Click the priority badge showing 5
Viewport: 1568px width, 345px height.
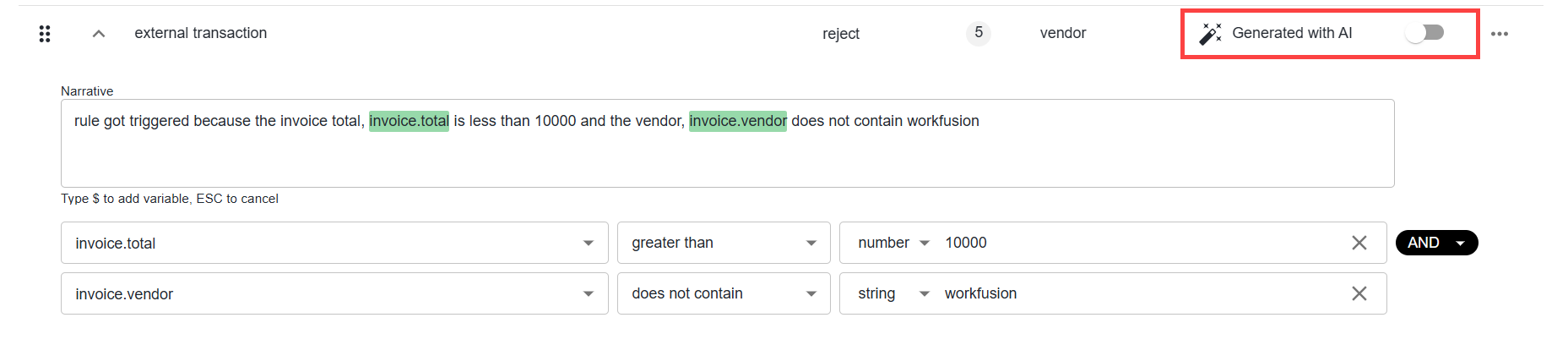pyautogui.click(x=979, y=33)
